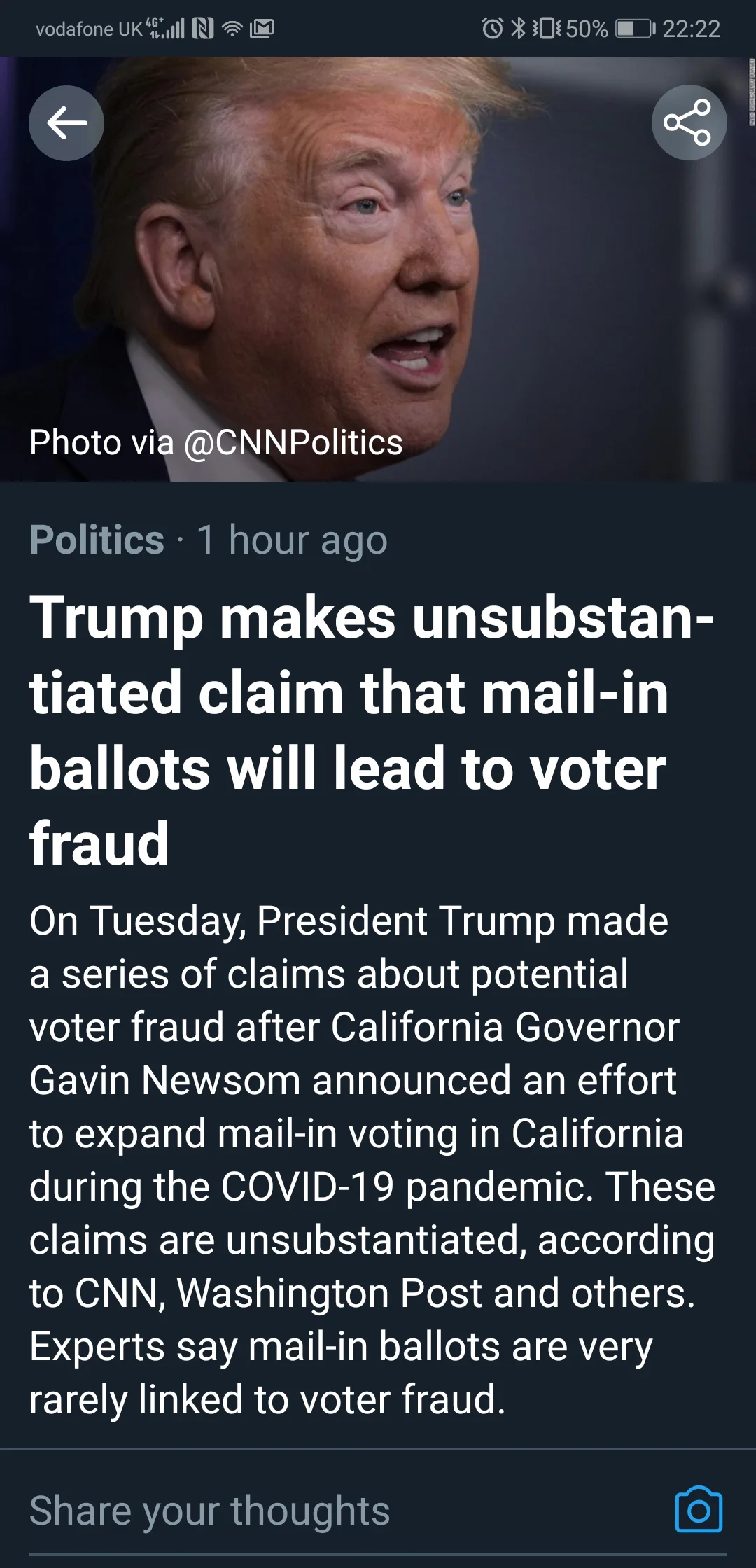Tap the Trump header photo
Viewport: 756px width, 1568px height.
point(378,269)
